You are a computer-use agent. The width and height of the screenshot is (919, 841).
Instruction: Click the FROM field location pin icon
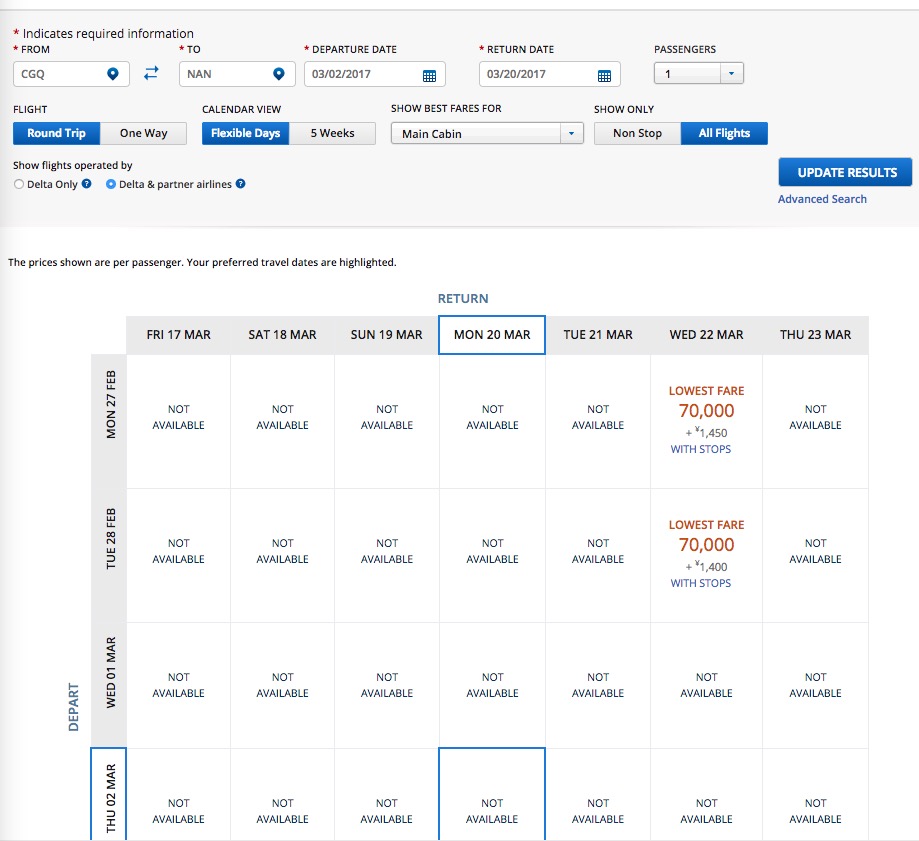tap(113, 75)
